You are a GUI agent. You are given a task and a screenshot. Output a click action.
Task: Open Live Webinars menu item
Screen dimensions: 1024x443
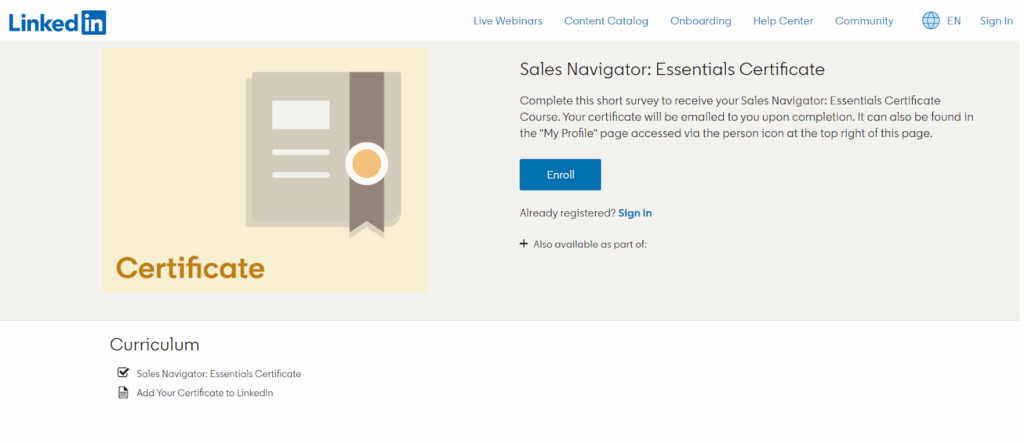[507, 21]
